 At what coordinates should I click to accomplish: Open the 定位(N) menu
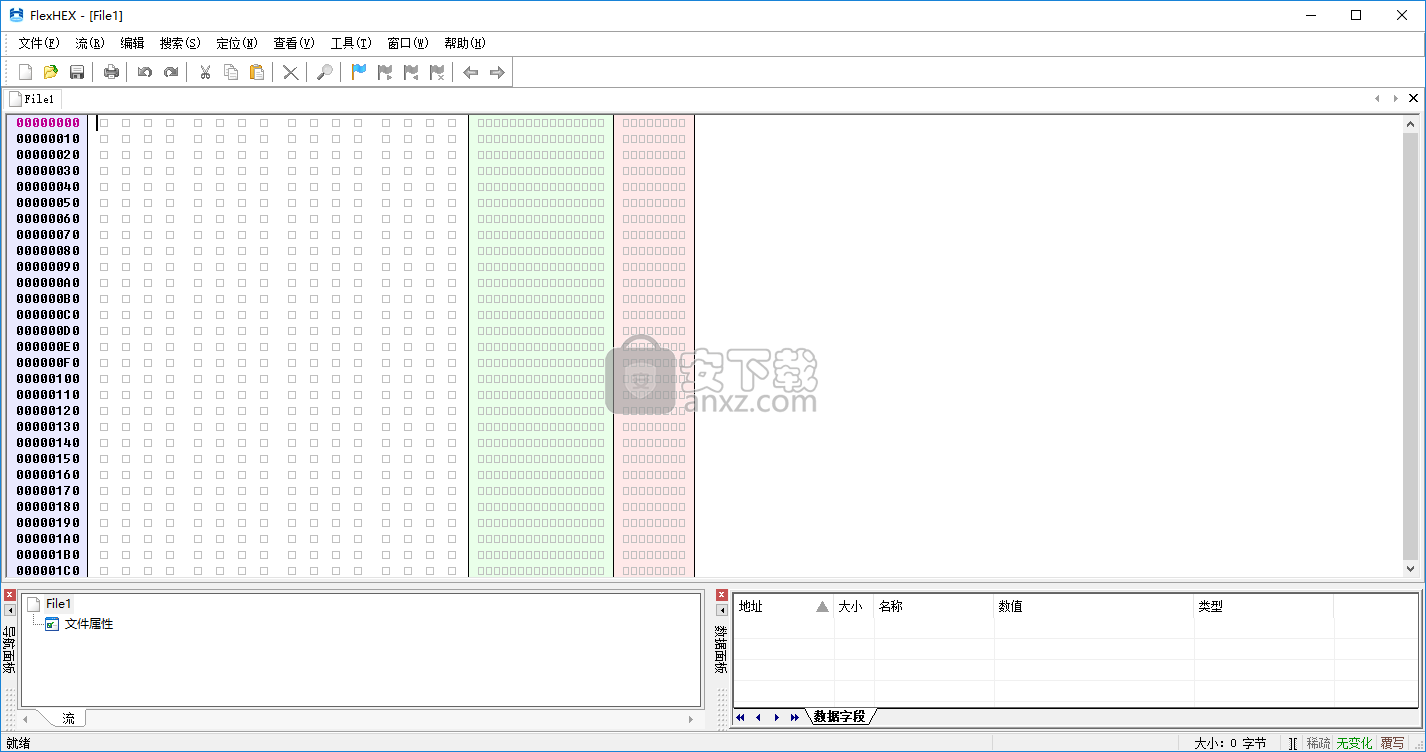[x=237, y=43]
